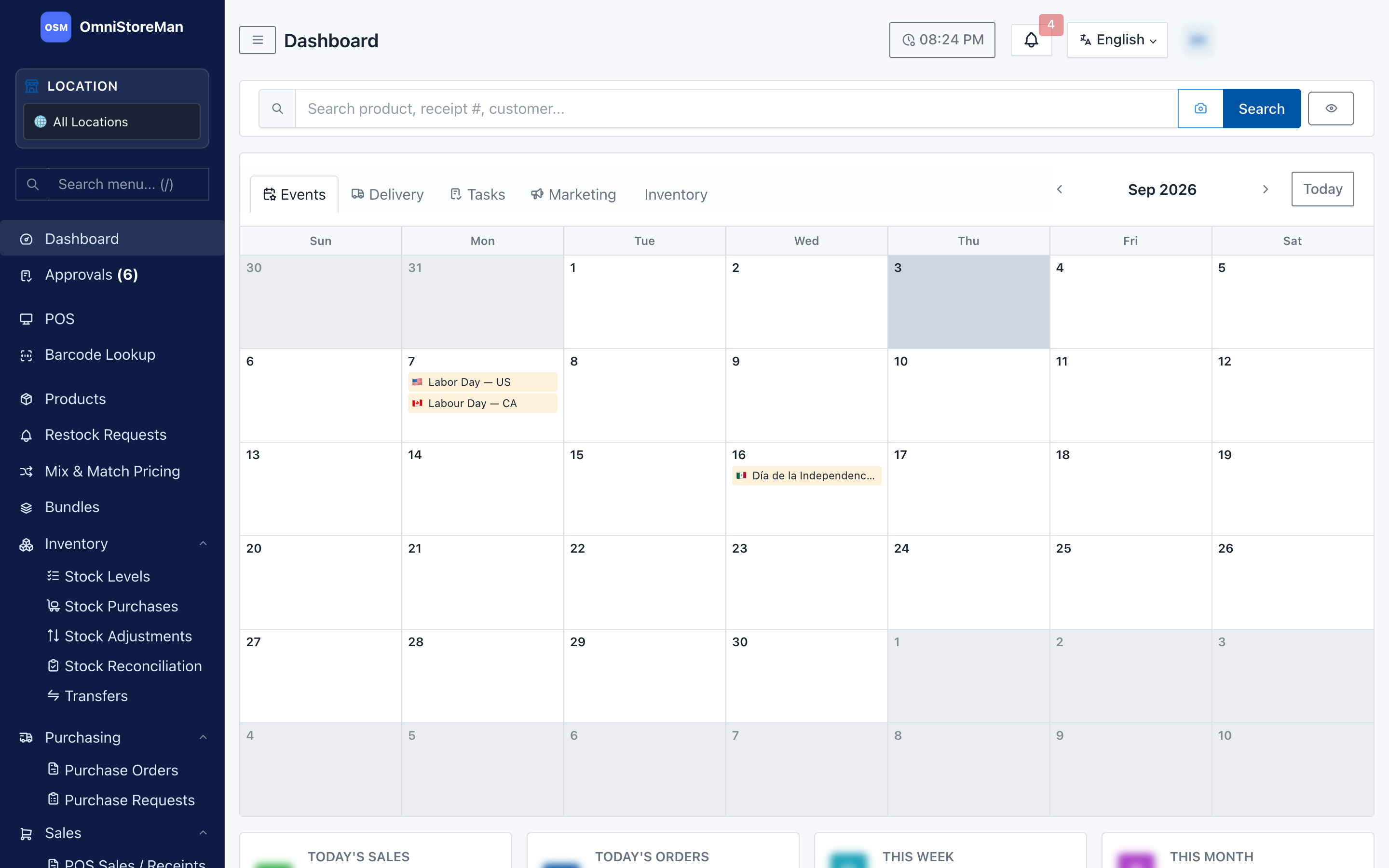Focus the product search input field
1389x868 pixels.
click(x=736, y=108)
